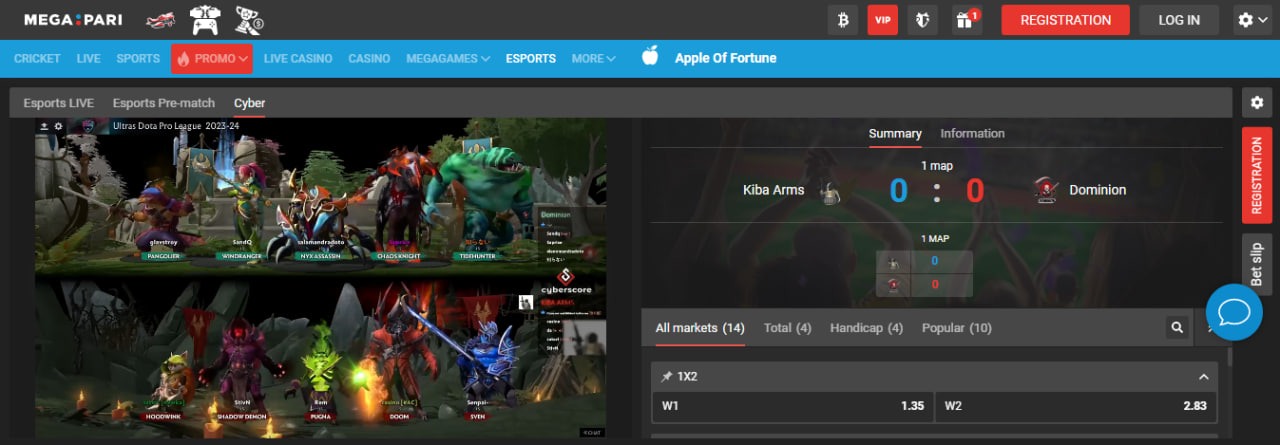Select ESPORTS in navigation bar
The height and width of the screenshot is (445, 1280).
pos(531,59)
